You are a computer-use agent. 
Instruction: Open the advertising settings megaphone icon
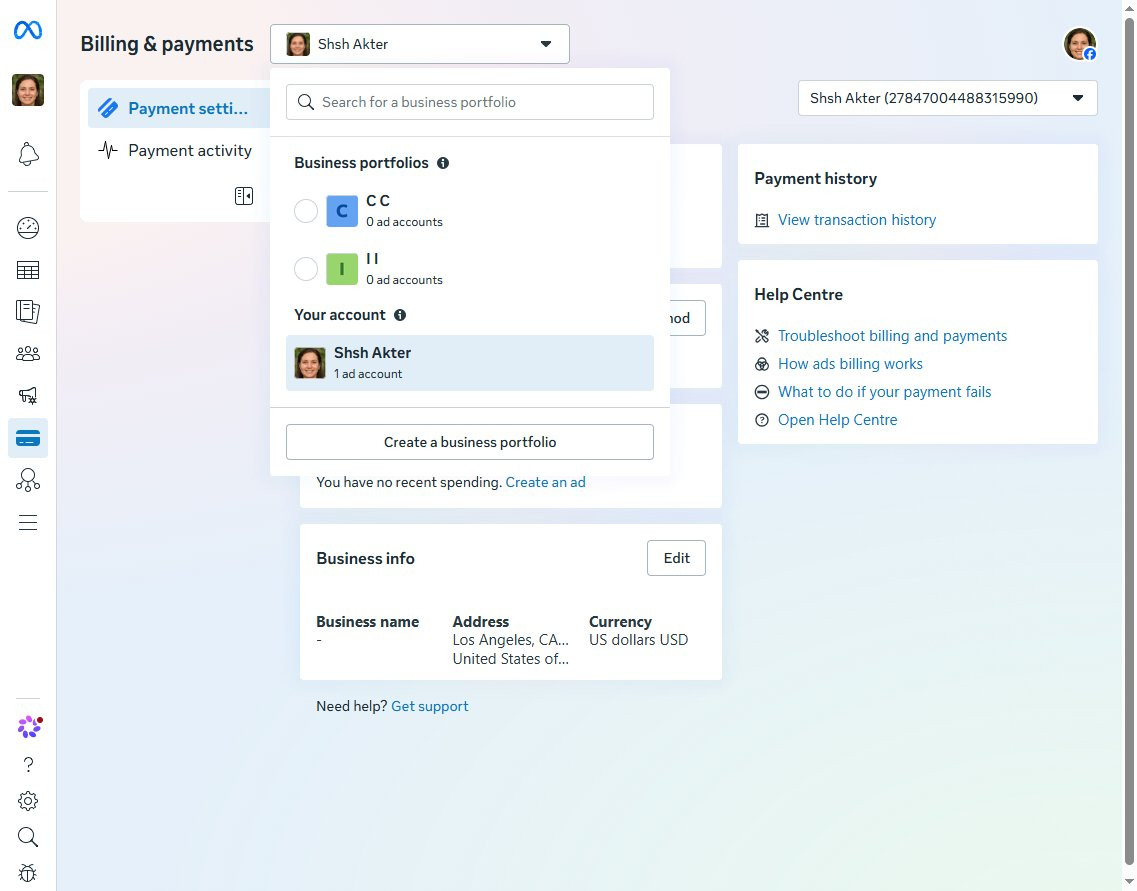(28, 396)
